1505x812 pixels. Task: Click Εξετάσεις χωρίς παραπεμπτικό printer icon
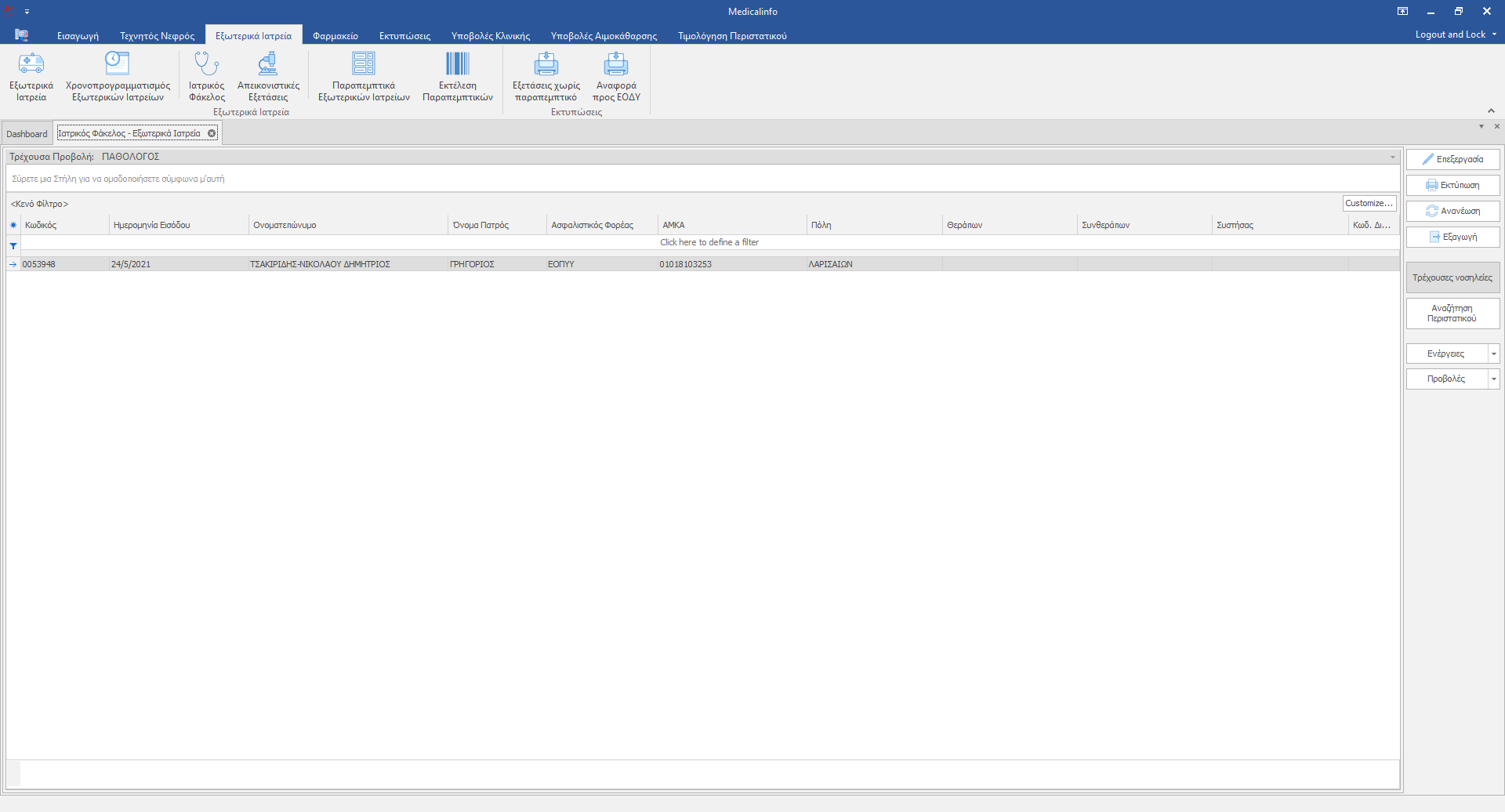[546, 64]
